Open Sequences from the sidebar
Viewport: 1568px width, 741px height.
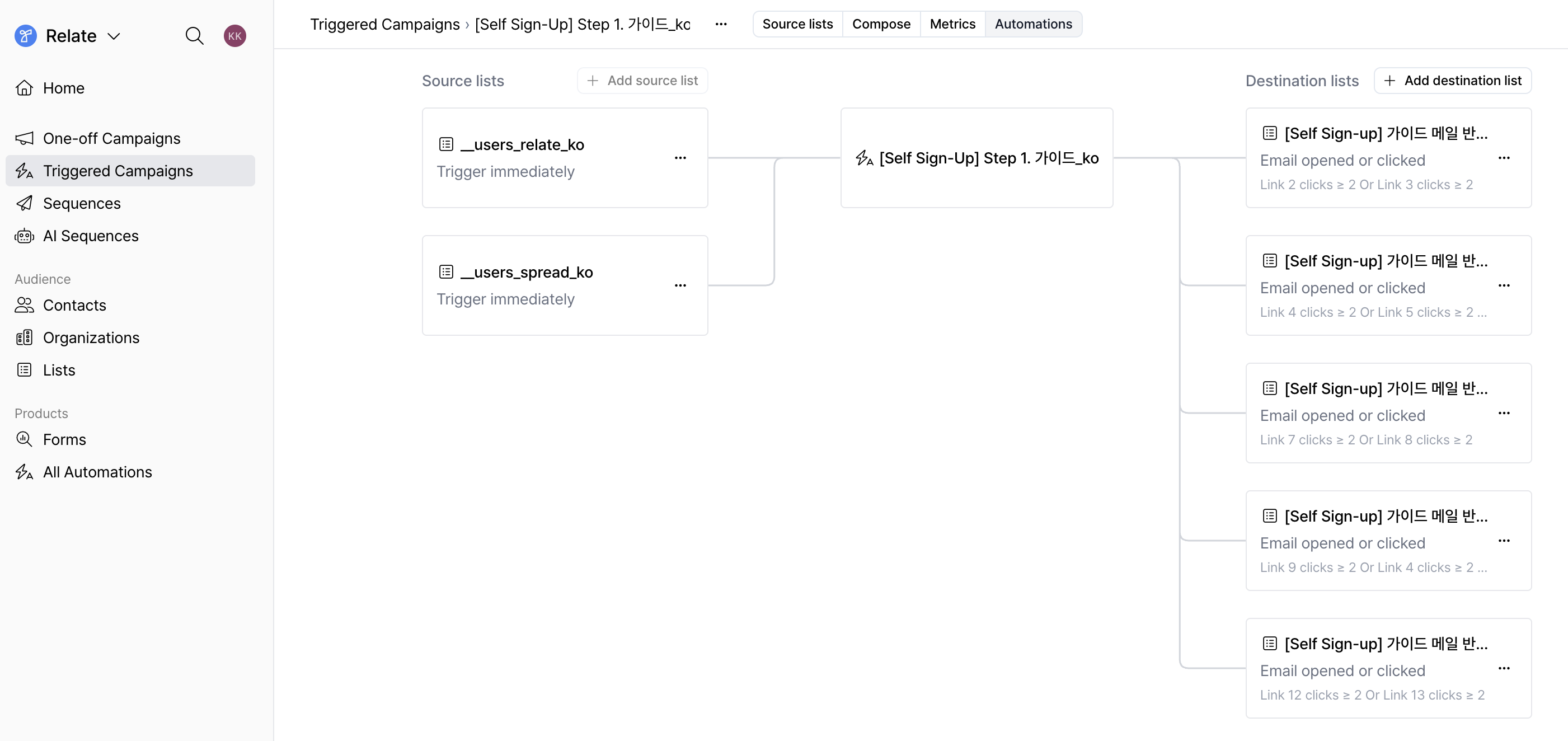point(82,203)
